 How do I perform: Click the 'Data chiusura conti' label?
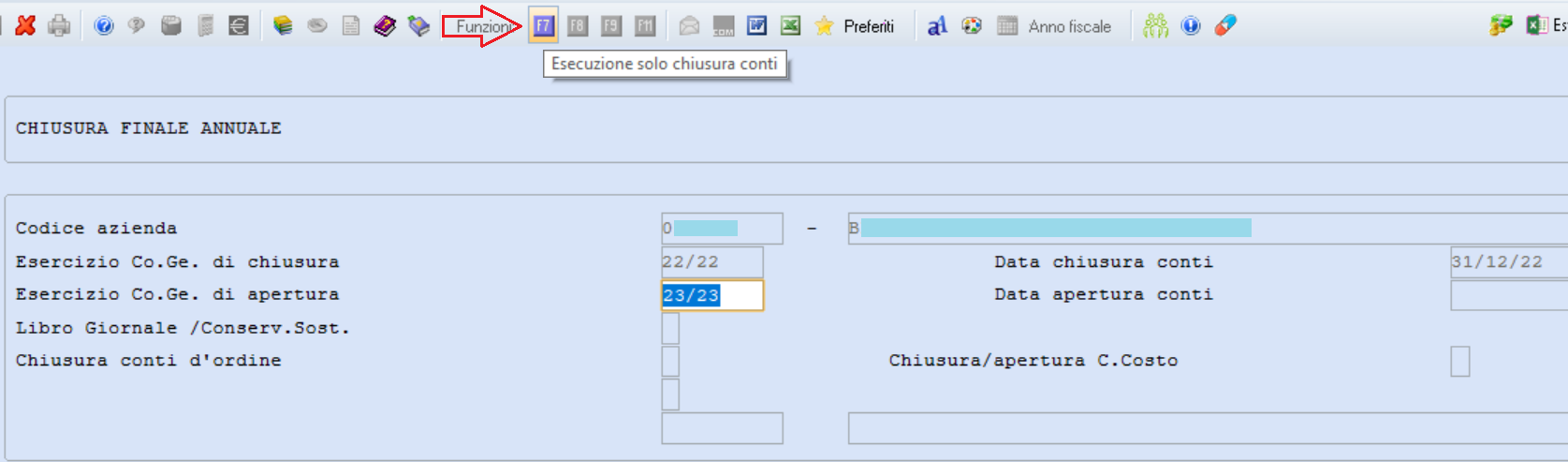(1103, 262)
